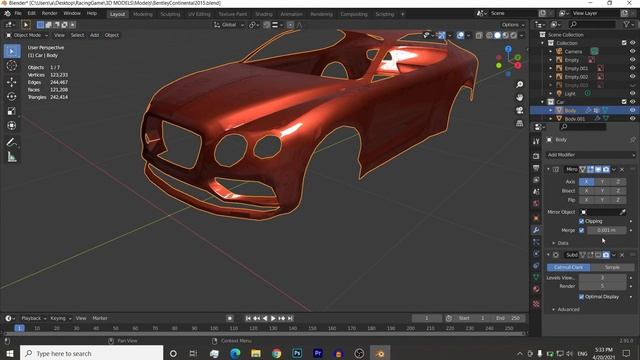Remove the Subdivision modifier
The image size is (640, 360).
pos(622,255)
